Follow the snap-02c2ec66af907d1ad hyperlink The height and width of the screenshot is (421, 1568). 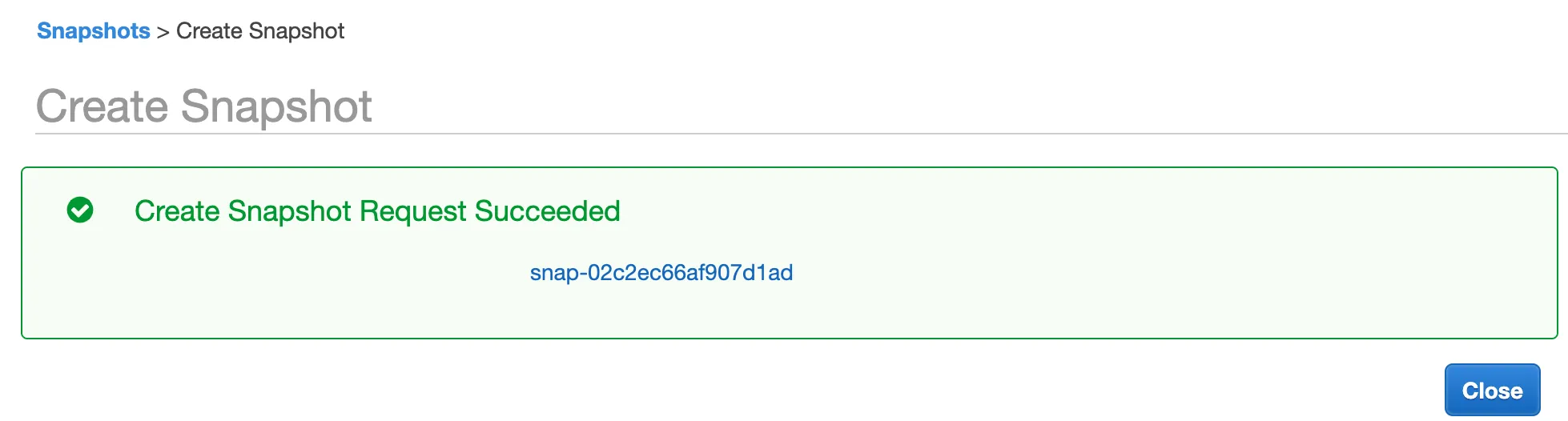(661, 273)
